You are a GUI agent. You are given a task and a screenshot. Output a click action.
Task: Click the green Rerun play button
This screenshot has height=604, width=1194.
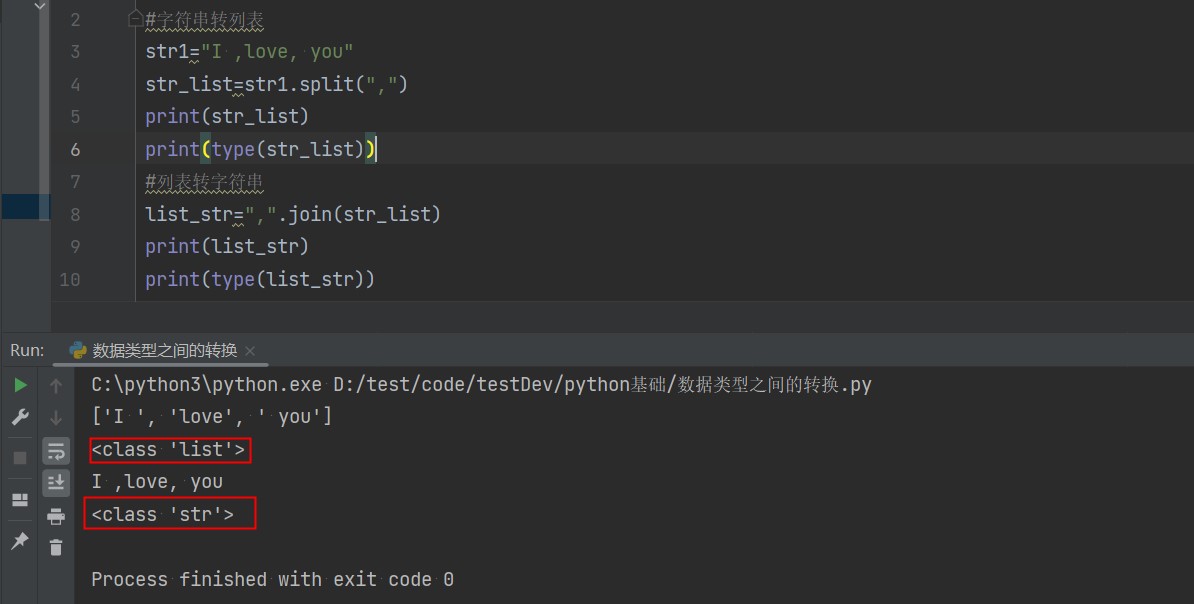[21, 385]
